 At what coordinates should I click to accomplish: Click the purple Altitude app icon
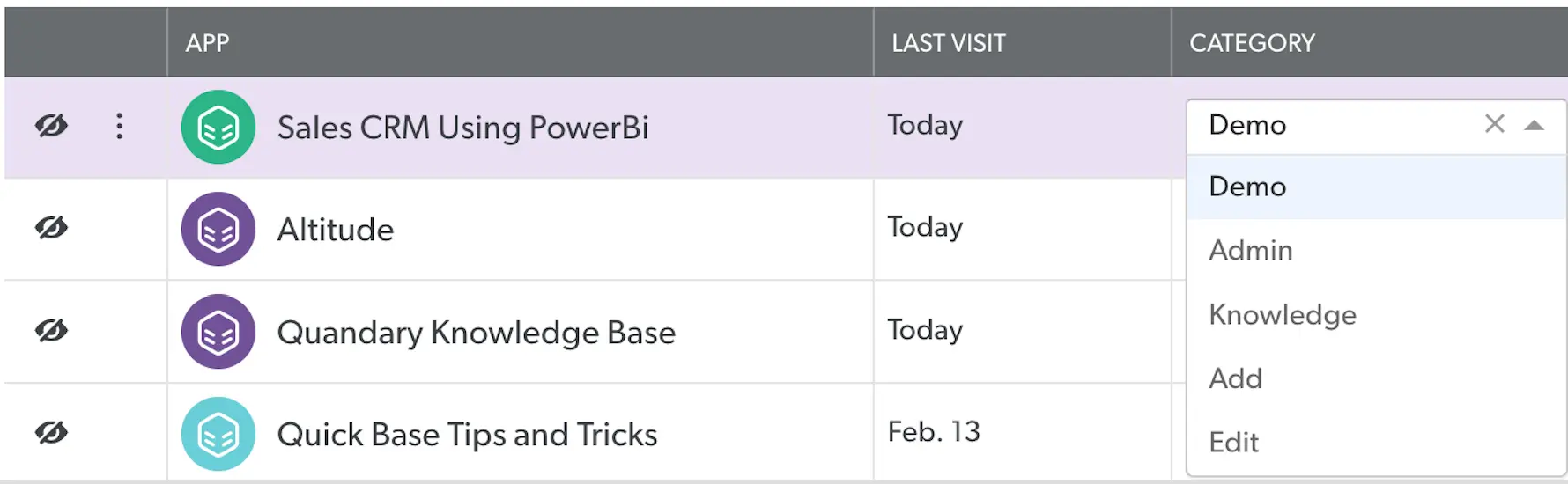(218, 230)
